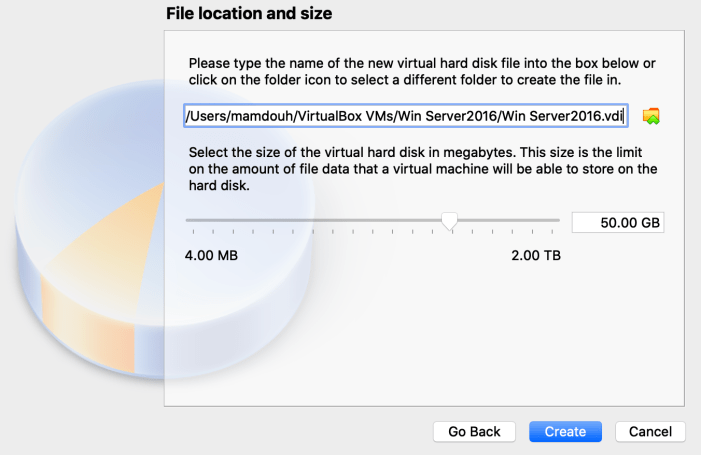Place cursor after .vdi in file path
Image resolution: width=701 pixels, height=455 pixels.
[623, 116]
